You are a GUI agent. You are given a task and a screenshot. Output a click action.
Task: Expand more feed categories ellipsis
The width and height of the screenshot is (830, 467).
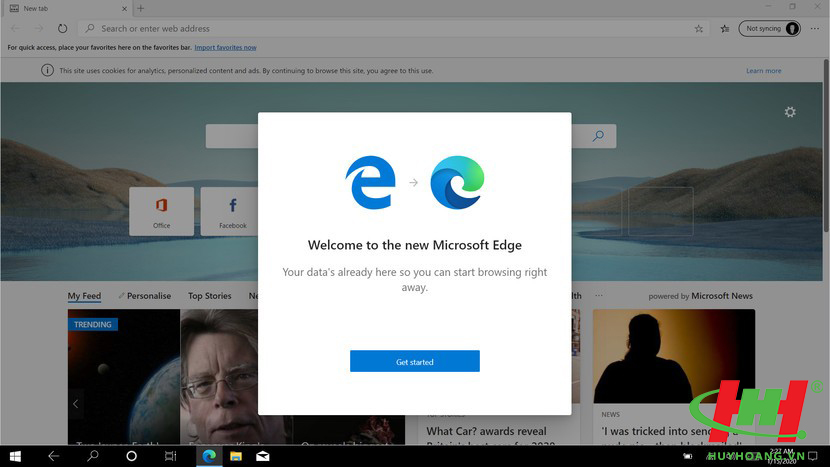599,295
